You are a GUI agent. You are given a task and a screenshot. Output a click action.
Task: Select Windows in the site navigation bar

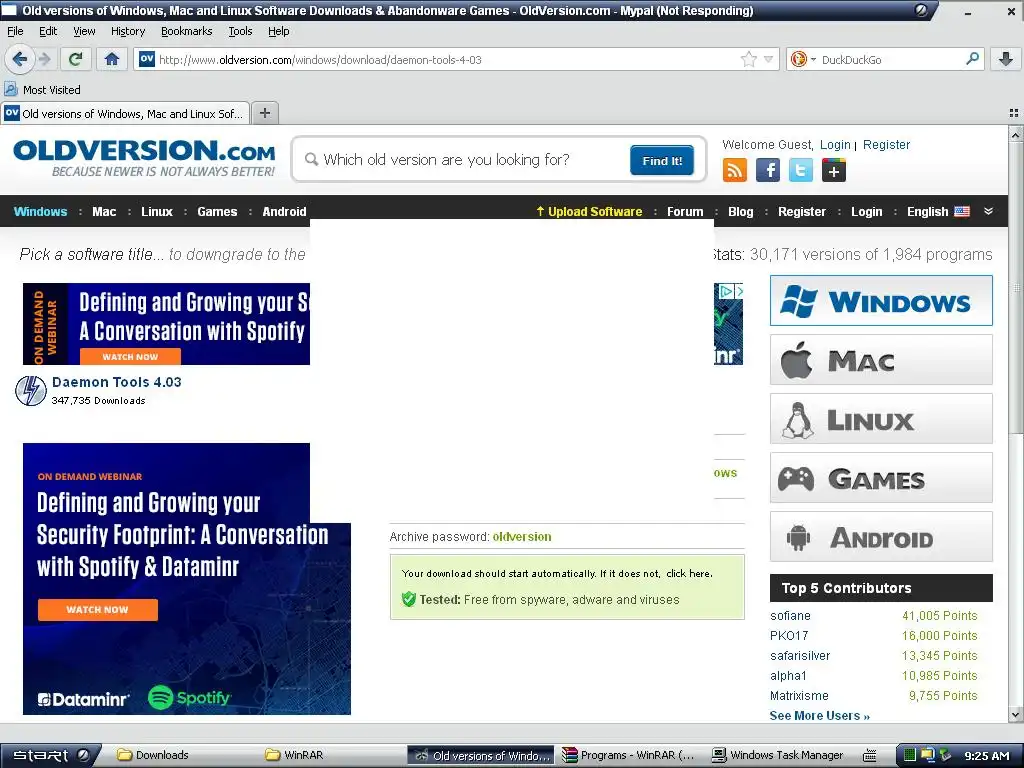click(40, 211)
